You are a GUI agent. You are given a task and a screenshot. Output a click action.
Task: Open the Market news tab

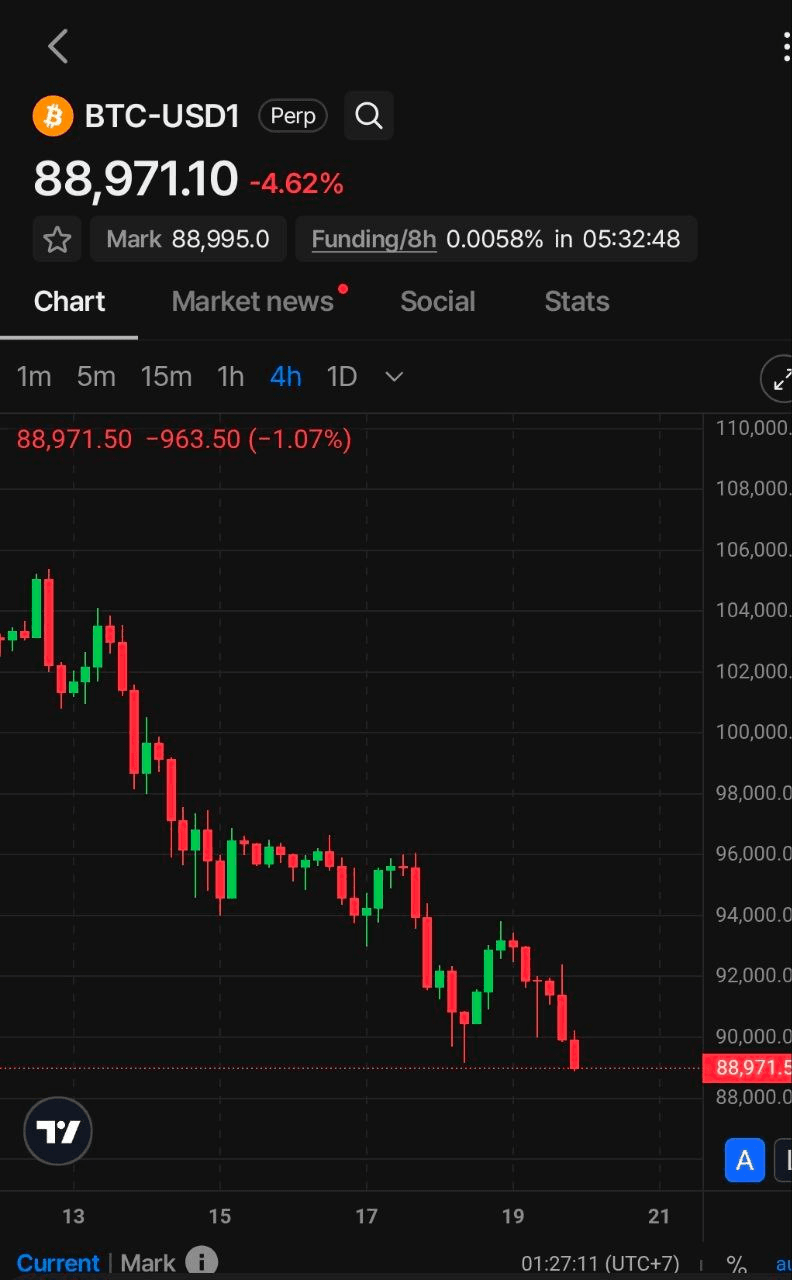click(252, 301)
